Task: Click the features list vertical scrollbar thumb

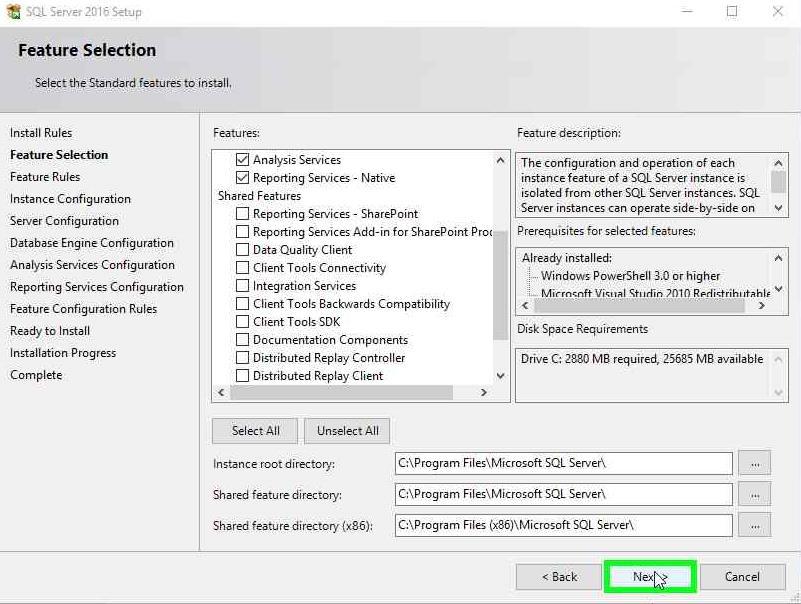Action: coord(501,285)
